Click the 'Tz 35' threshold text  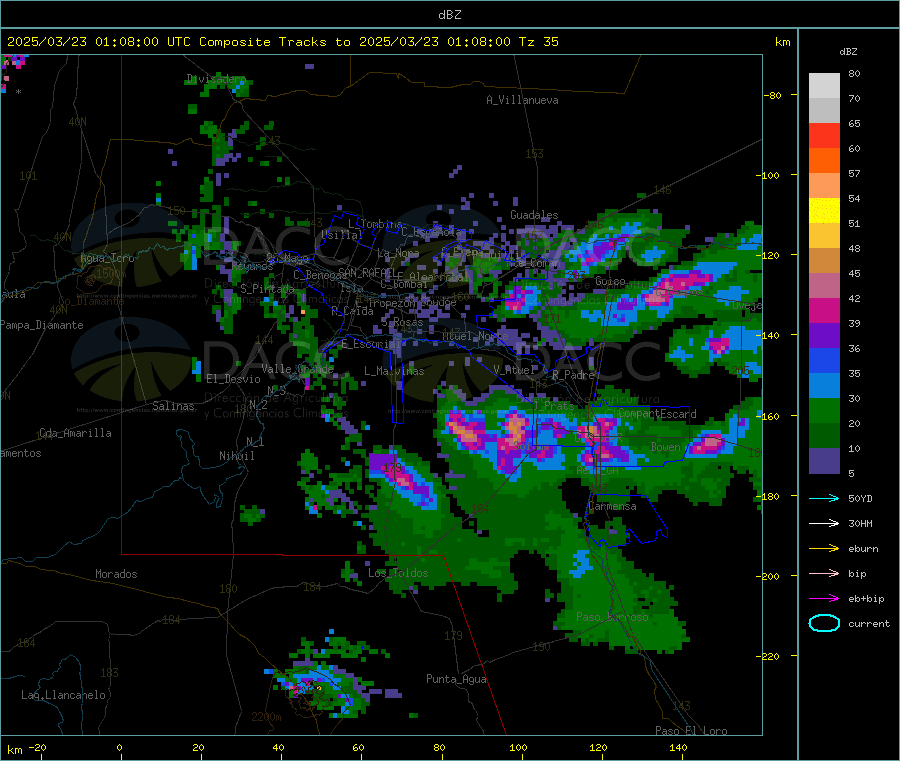[538, 42]
